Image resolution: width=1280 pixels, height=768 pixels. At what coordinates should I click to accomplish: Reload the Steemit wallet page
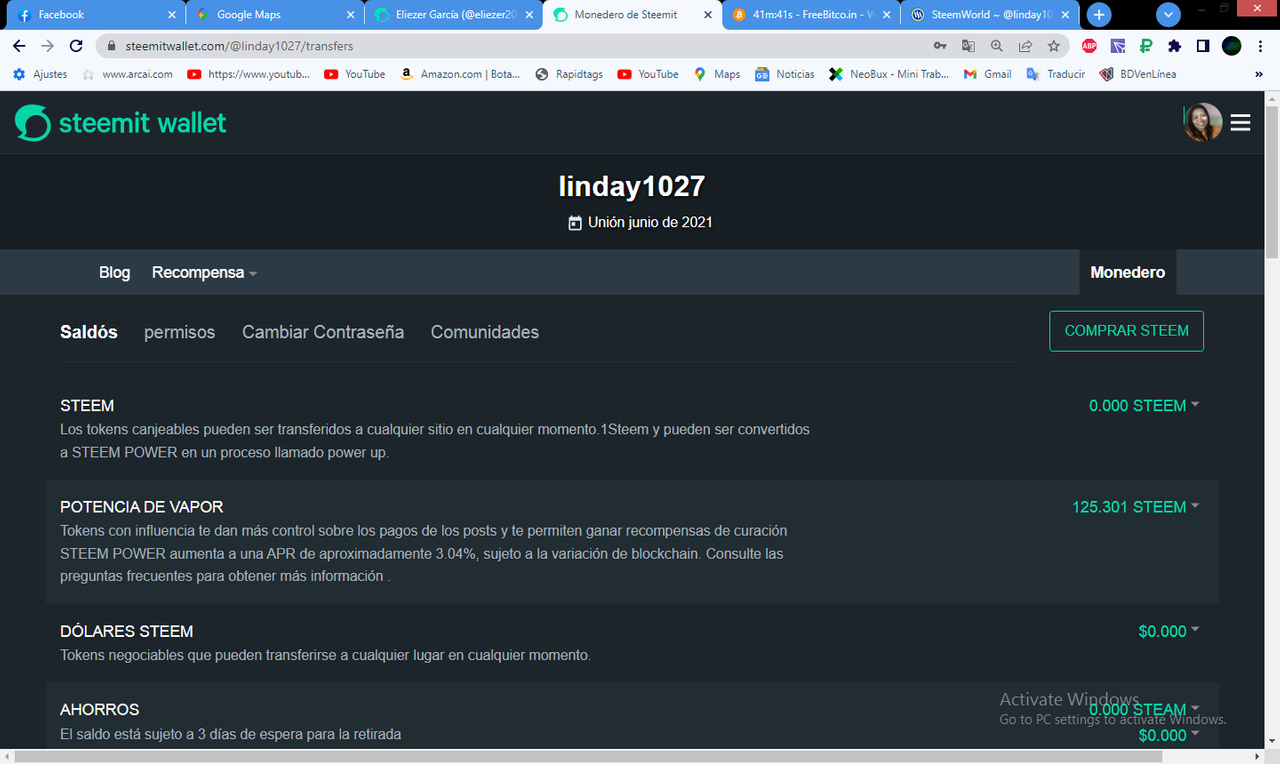(76, 46)
